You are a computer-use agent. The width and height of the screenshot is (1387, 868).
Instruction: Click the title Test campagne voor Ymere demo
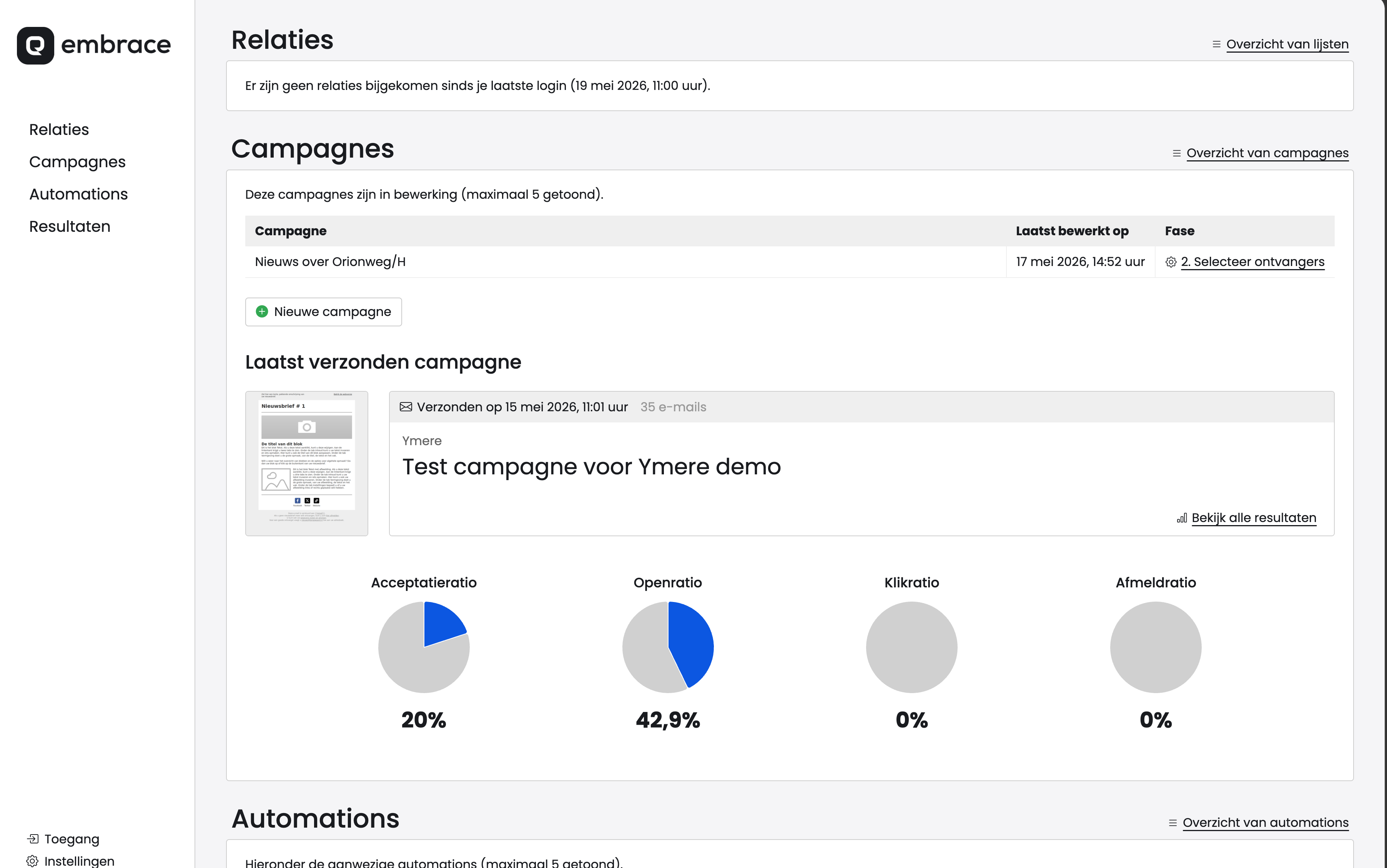(591, 467)
